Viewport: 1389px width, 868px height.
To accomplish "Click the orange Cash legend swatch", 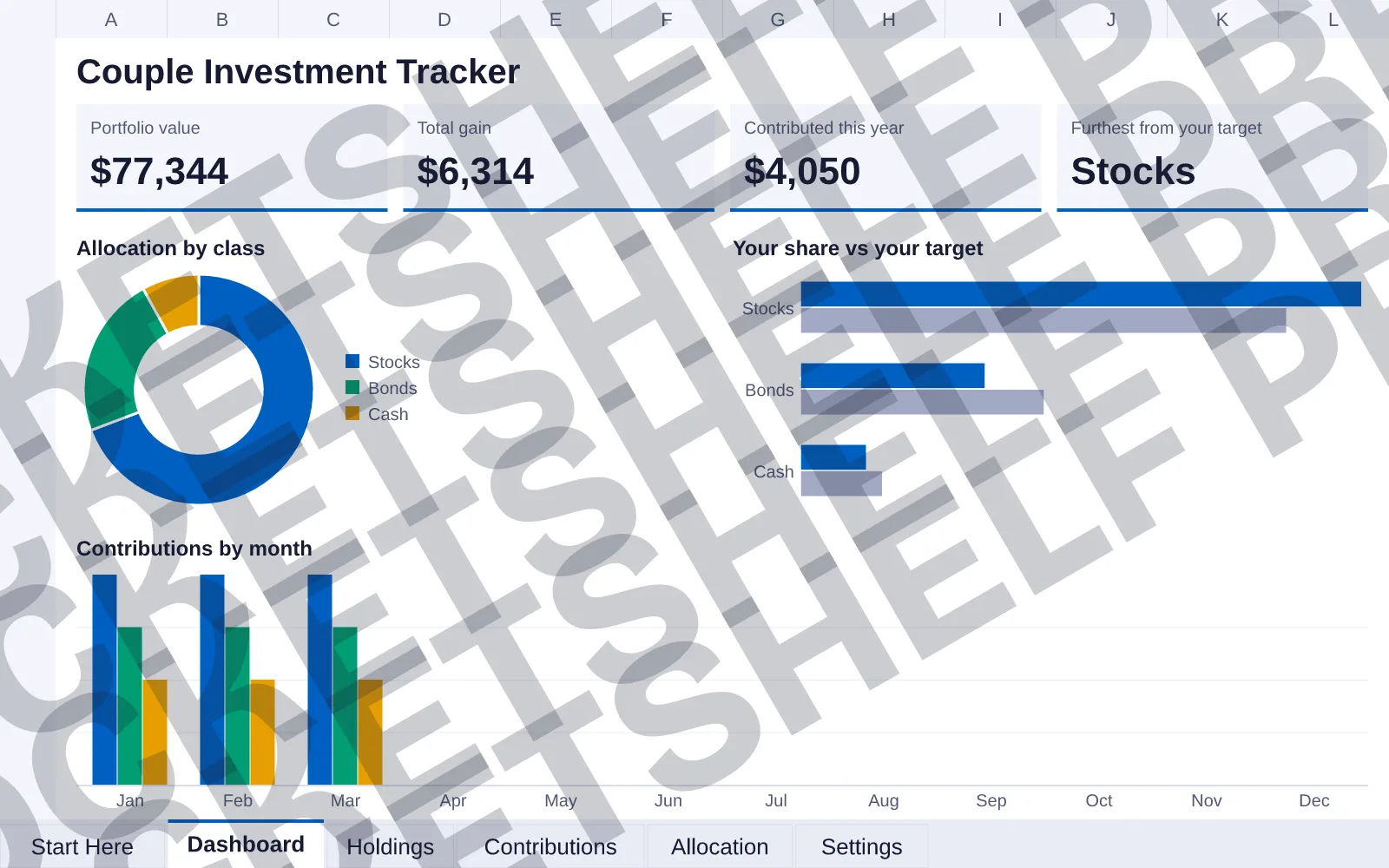I will coord(352,413).
